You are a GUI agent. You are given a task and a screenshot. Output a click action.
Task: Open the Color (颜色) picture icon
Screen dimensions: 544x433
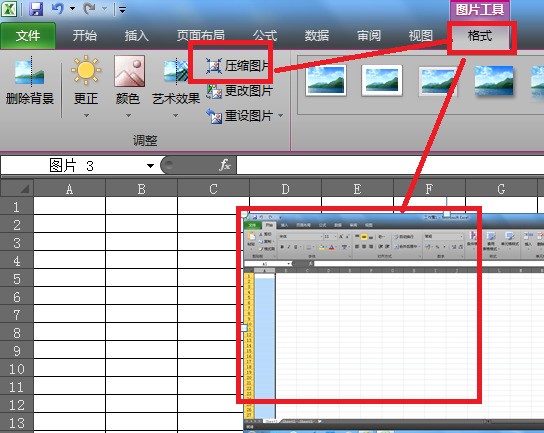[x=129, y=71]
